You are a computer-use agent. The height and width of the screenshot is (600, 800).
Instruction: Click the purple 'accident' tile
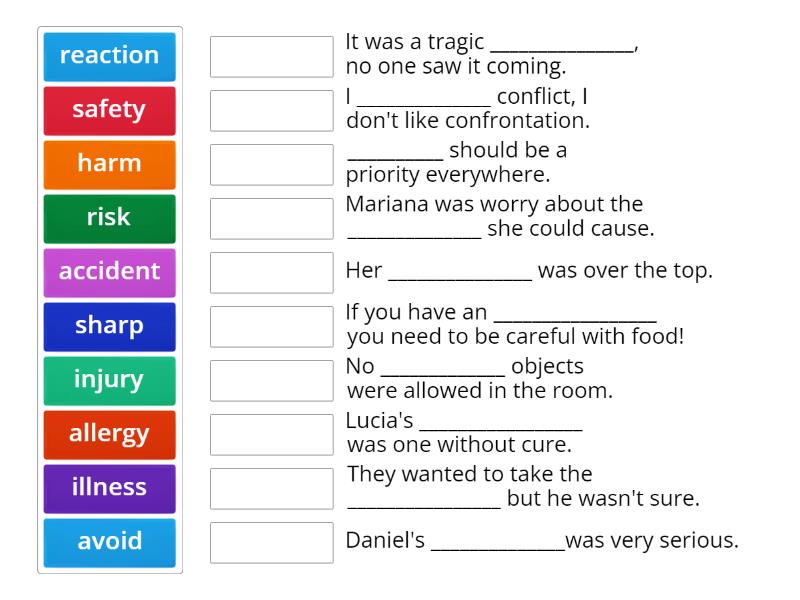(108, 272)
